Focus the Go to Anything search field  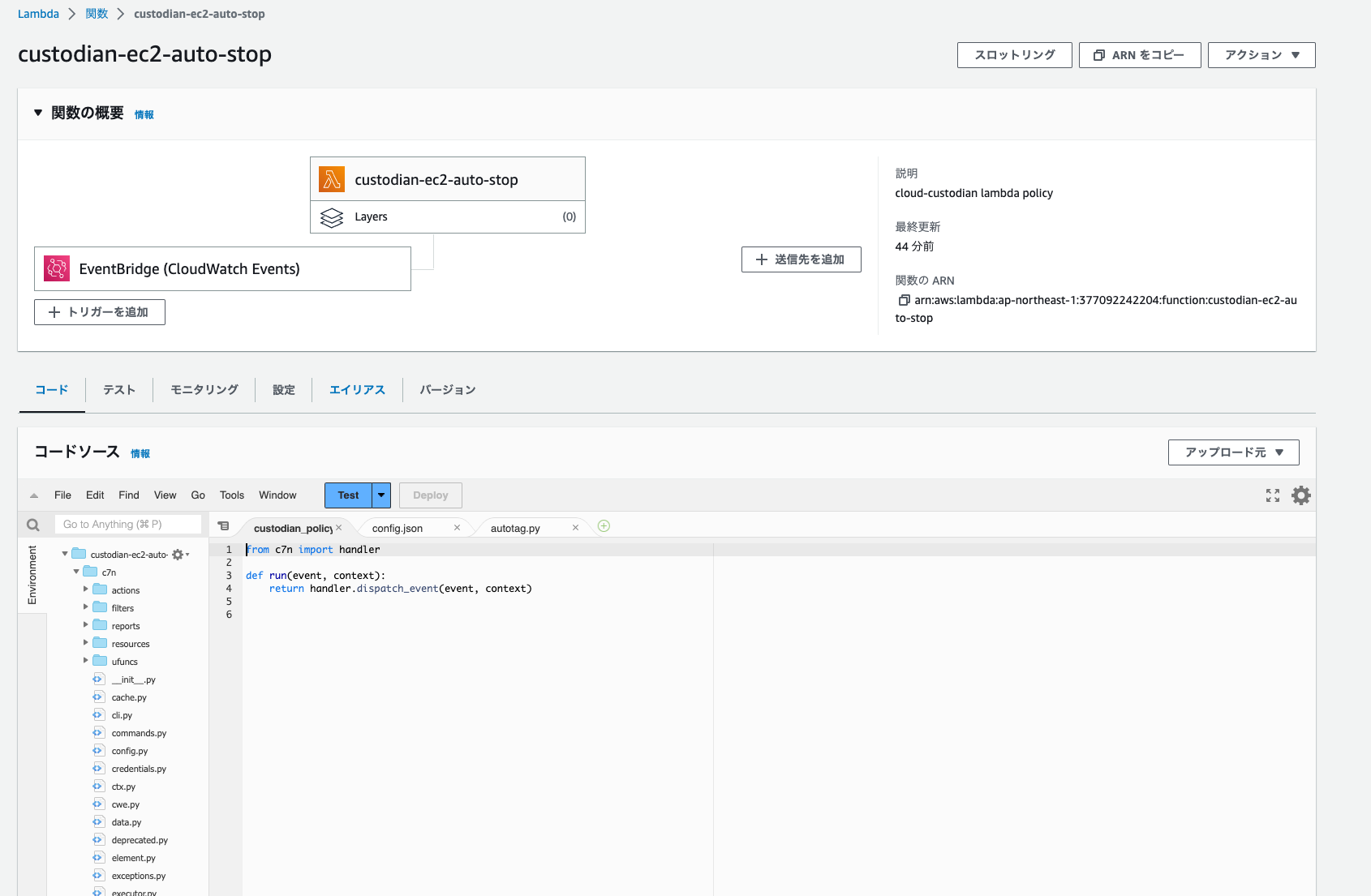[128, 525]
